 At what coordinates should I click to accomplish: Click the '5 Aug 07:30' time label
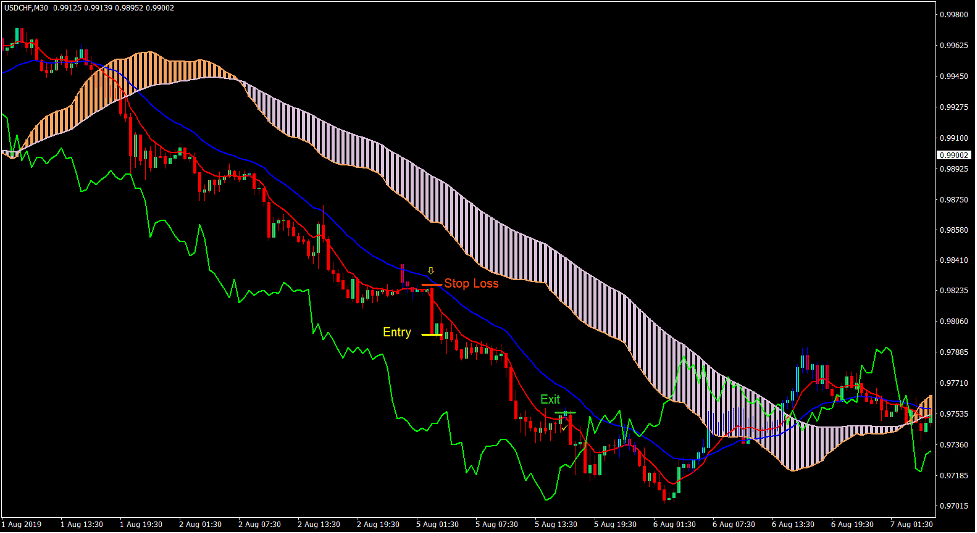(496, 524)
